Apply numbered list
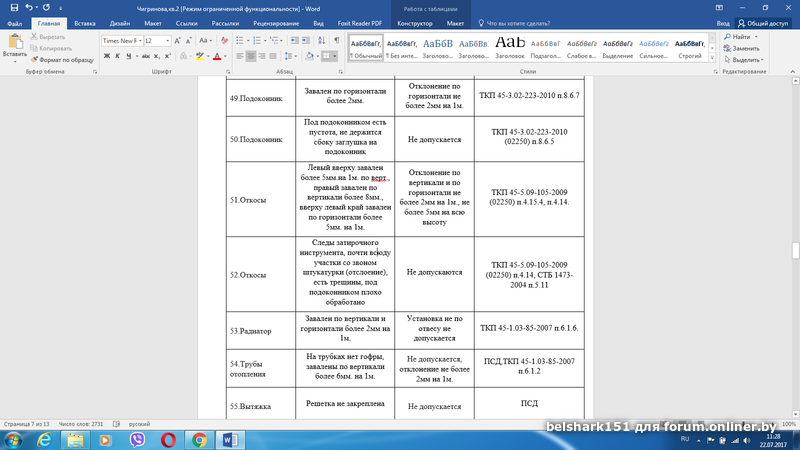 coord(257,40)
